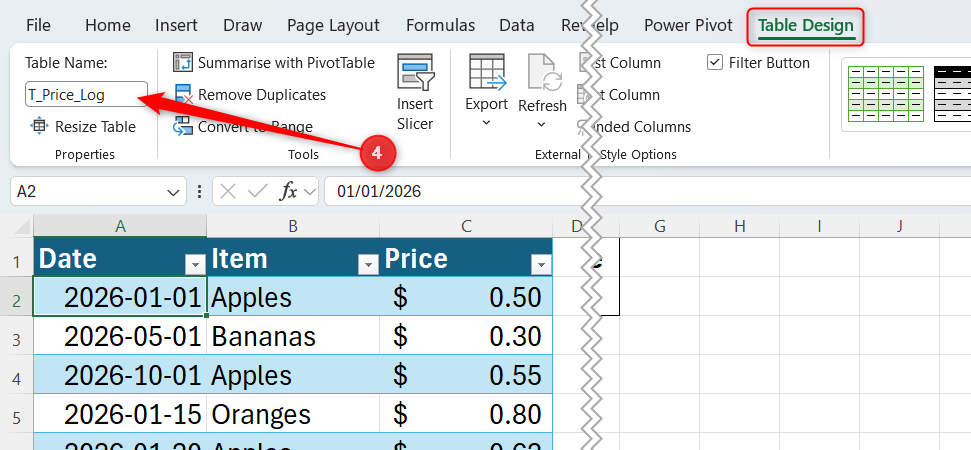Click the Remove Duplicates icon

click(x=183, y=94)
